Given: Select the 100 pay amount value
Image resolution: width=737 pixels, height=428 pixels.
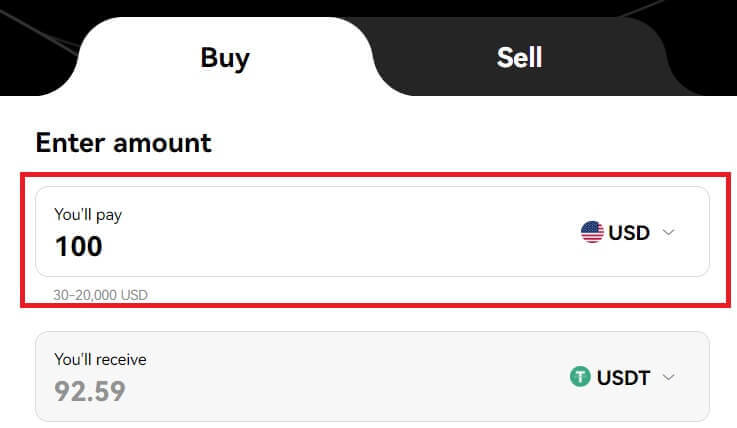Looking at the screenshot, I should point(79,245).
